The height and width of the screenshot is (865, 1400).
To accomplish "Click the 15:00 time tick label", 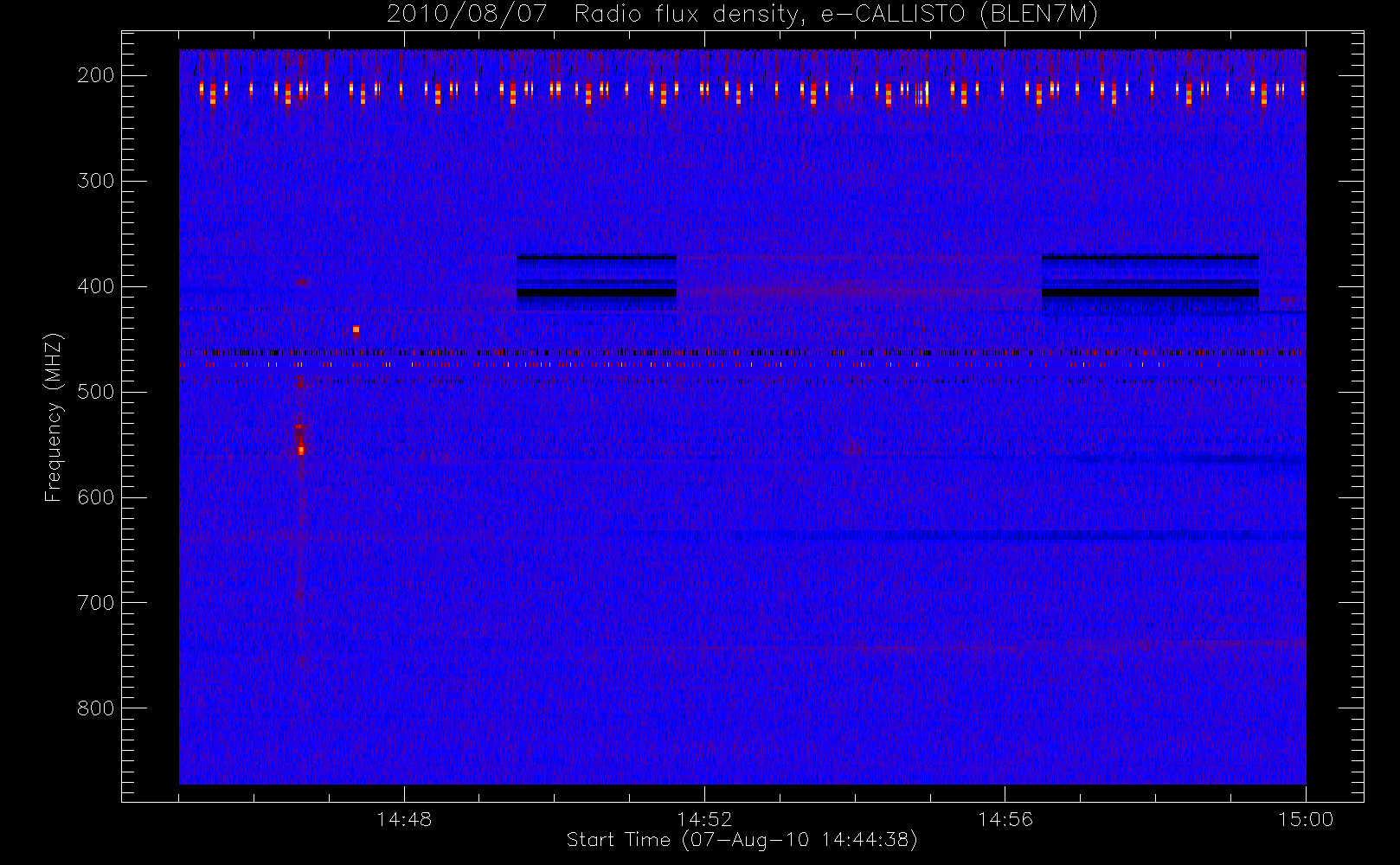I will pos(1305,819).
